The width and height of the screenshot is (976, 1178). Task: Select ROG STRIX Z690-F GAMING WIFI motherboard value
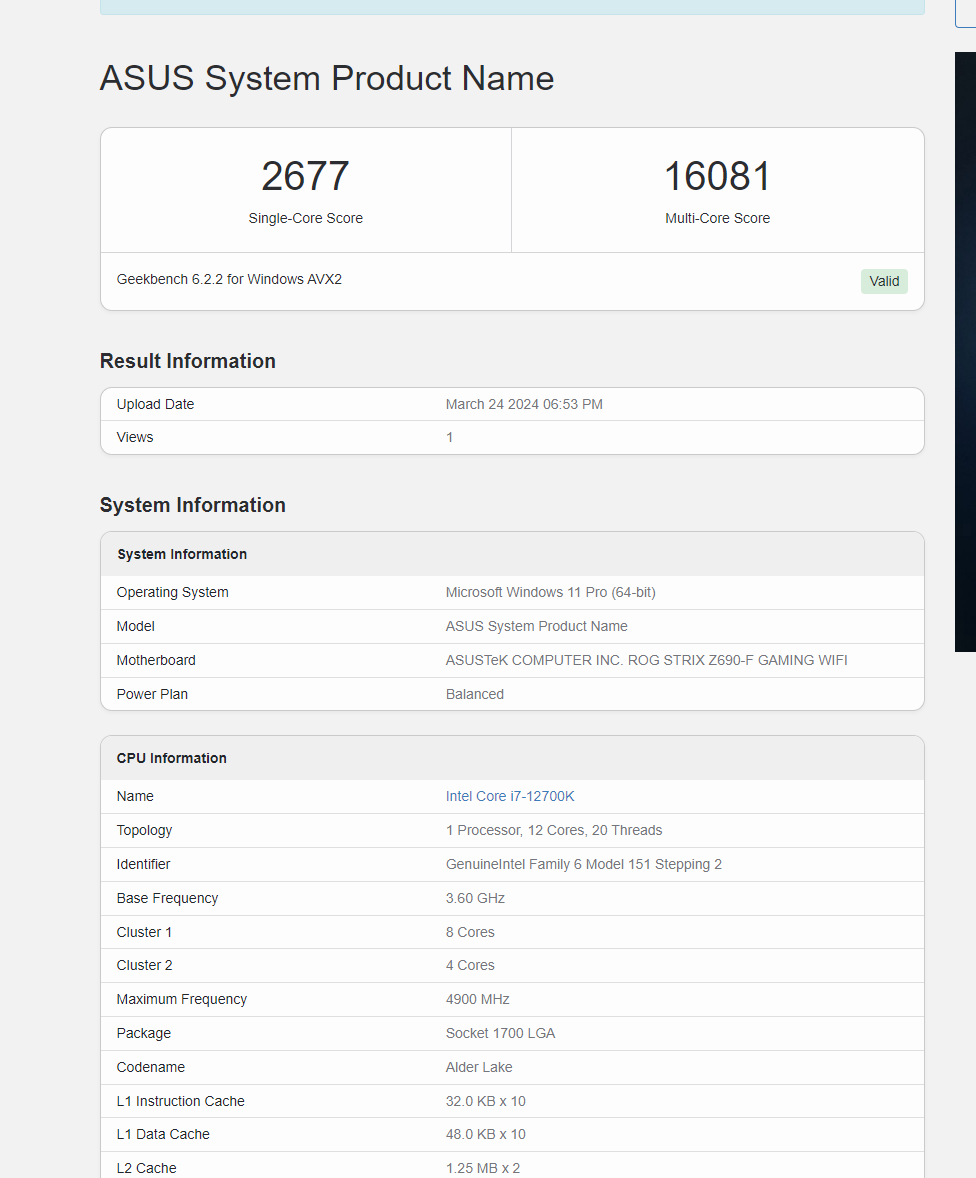(x=646, y=660)
